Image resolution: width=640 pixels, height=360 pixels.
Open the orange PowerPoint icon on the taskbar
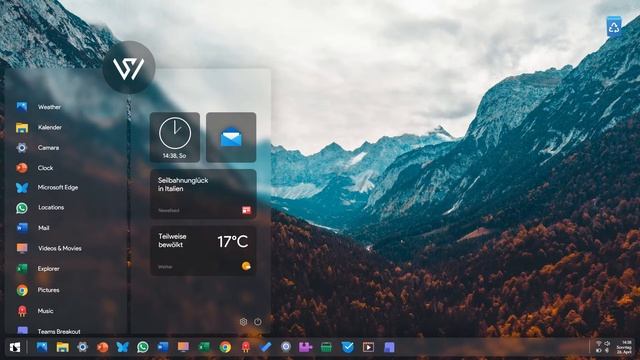click(102, 347)
